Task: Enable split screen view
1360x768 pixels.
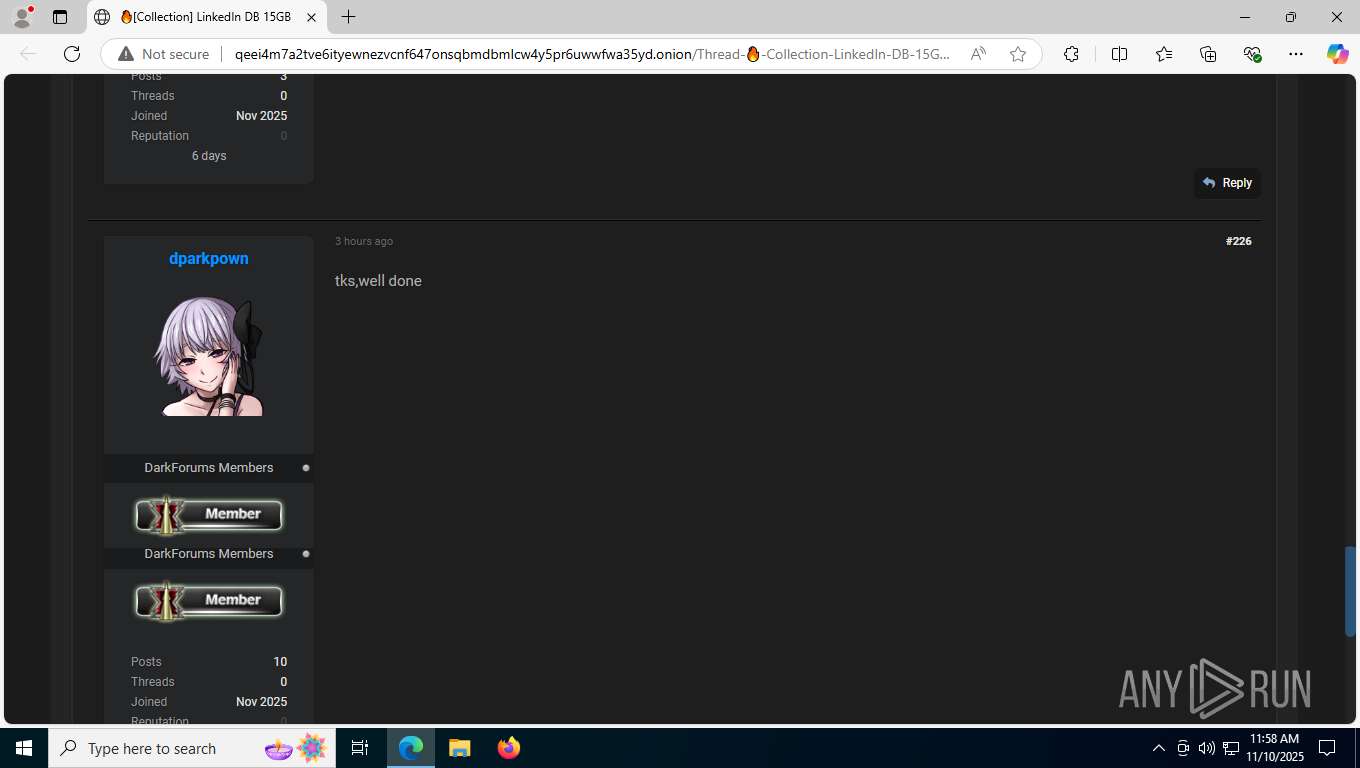Action: 1120,54
